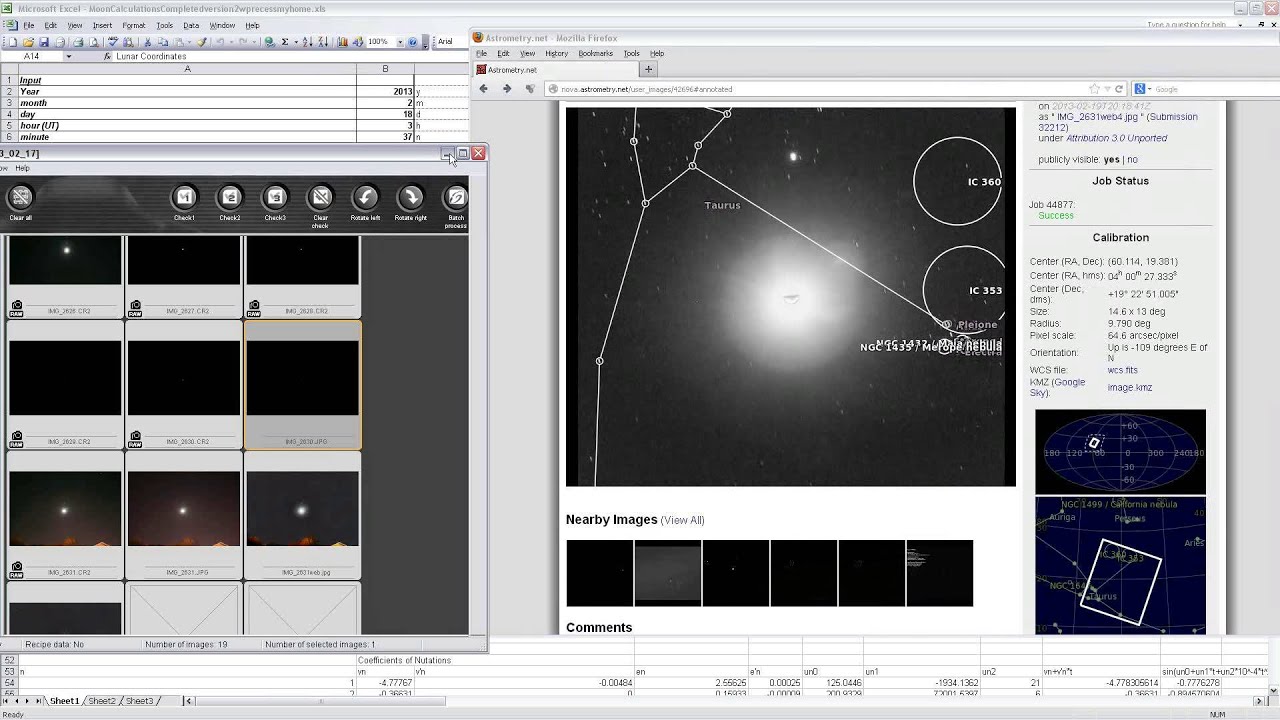Click the Clear check icon
The image size is (1280, 720).
pyautogui.click(x=320, y=197)
